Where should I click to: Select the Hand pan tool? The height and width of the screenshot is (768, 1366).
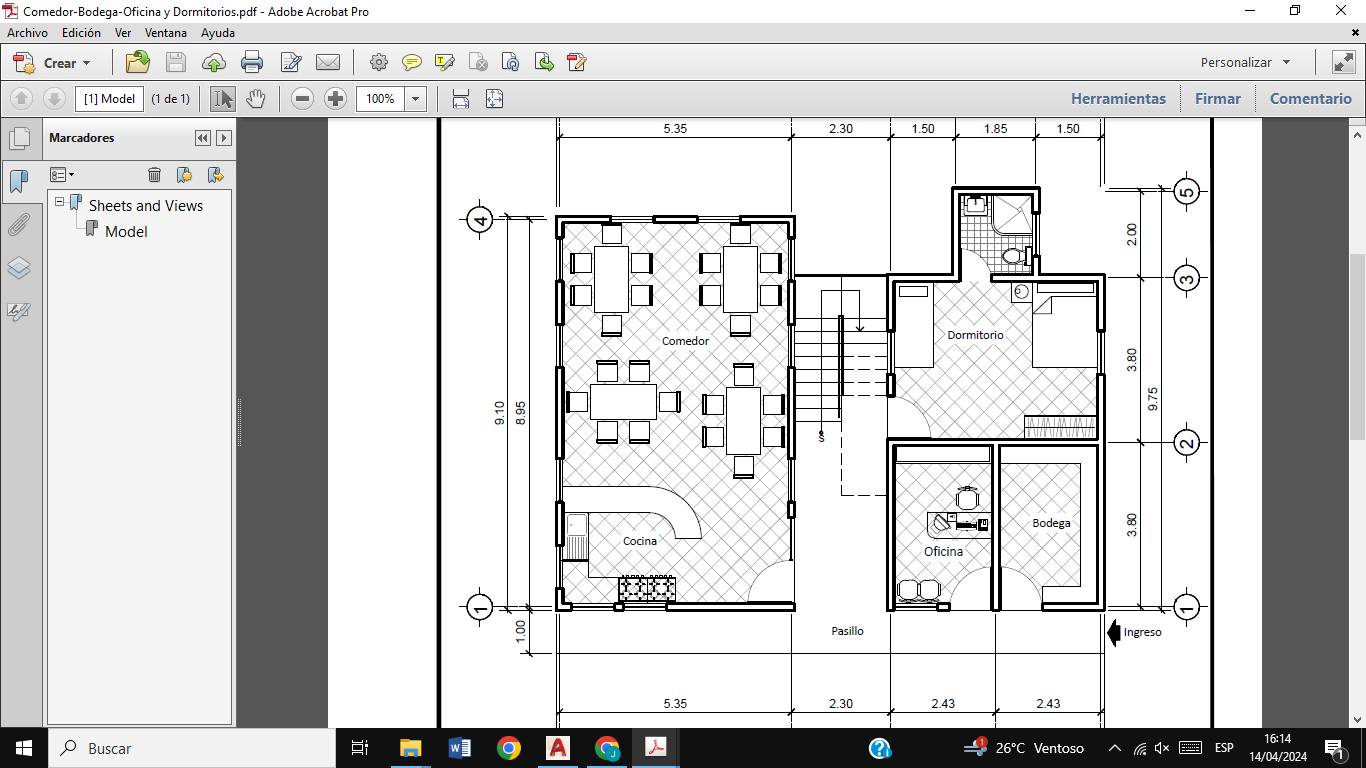256,99
